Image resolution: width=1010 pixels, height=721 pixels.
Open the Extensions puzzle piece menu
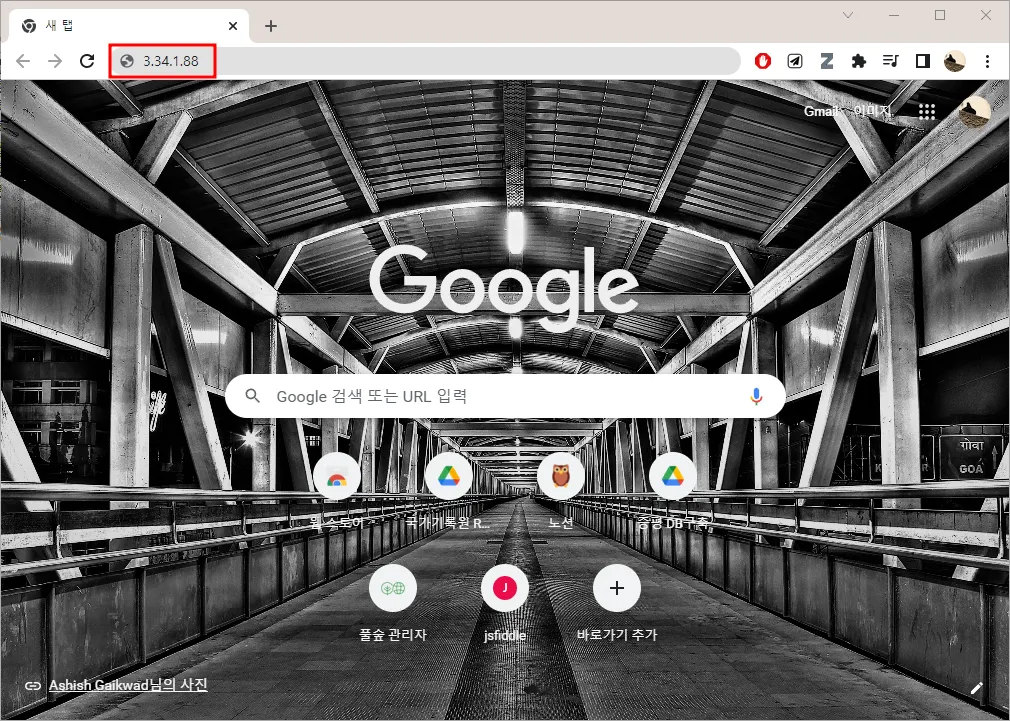click(859, 61)
